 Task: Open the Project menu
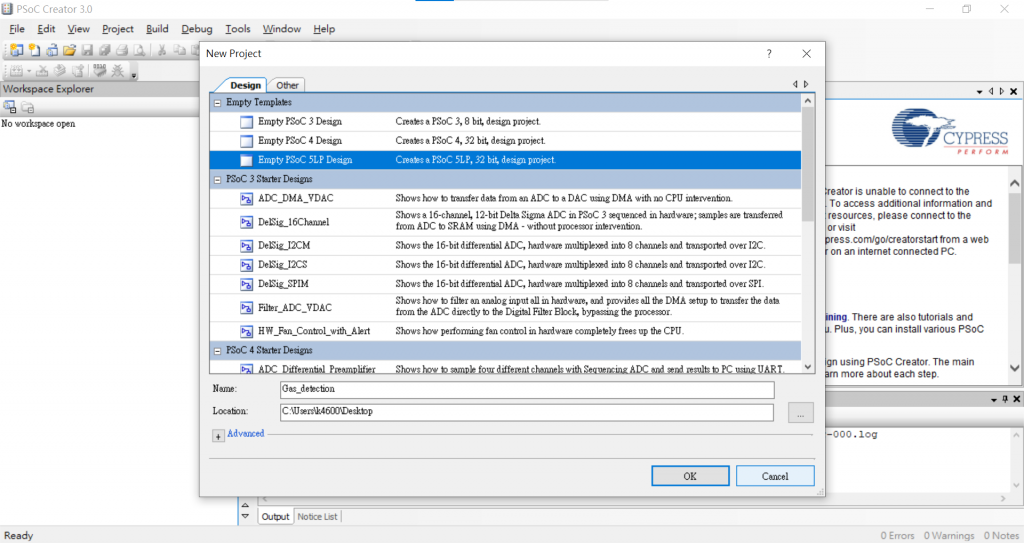pyautogui.click(x=118, y=29)
